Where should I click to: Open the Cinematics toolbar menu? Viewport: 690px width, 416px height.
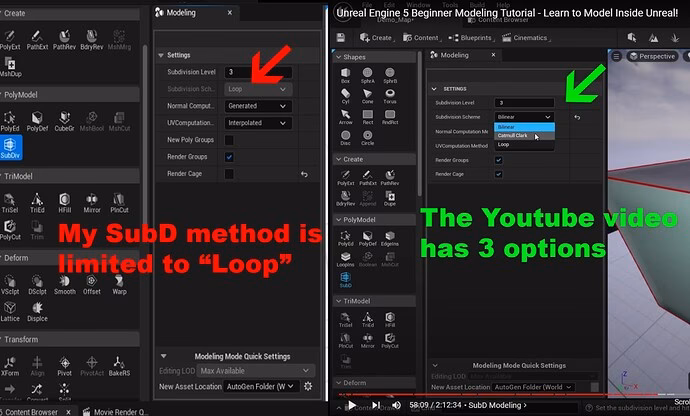(x=525, y=38)
